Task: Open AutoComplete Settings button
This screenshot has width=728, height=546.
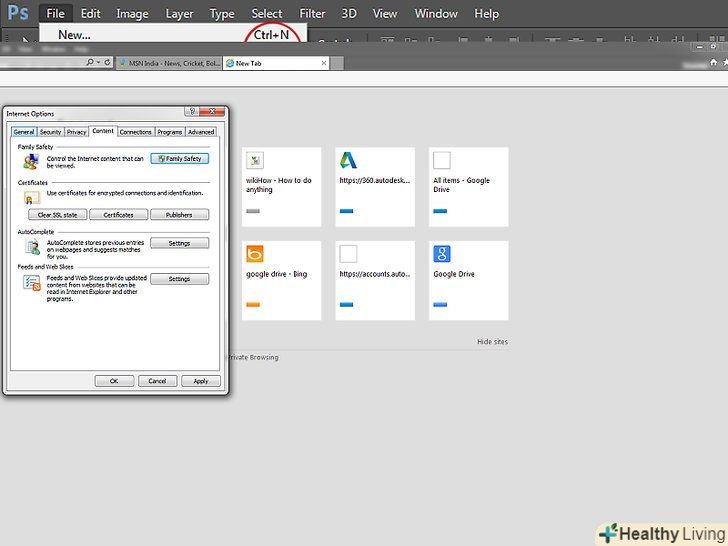Action: click(179, 243)
